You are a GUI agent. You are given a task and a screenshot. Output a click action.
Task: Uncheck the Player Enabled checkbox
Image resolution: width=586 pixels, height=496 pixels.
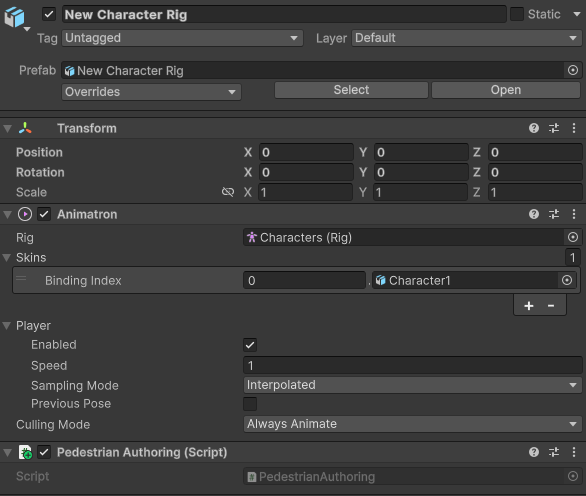(250, 345)
